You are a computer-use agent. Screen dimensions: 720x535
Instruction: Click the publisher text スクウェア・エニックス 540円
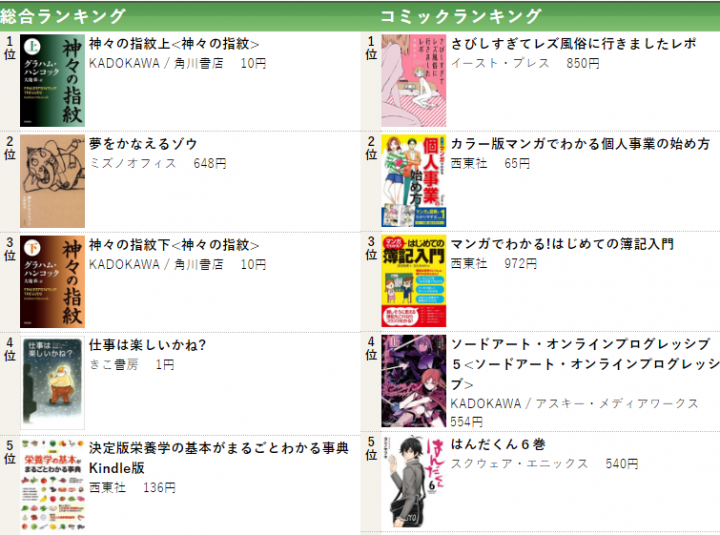(545, 464)
